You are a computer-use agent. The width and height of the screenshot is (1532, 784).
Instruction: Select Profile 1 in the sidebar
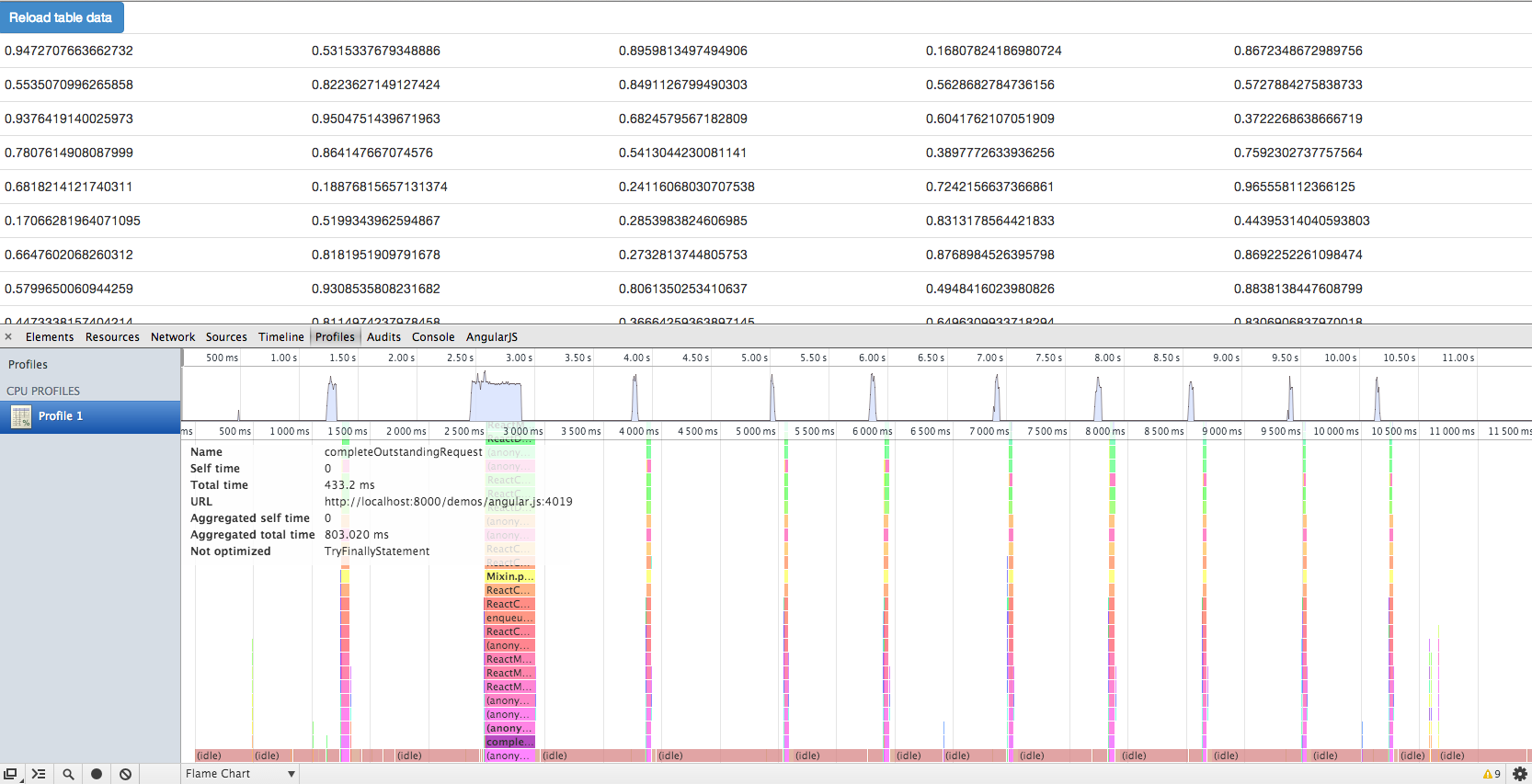coord(90,416)
